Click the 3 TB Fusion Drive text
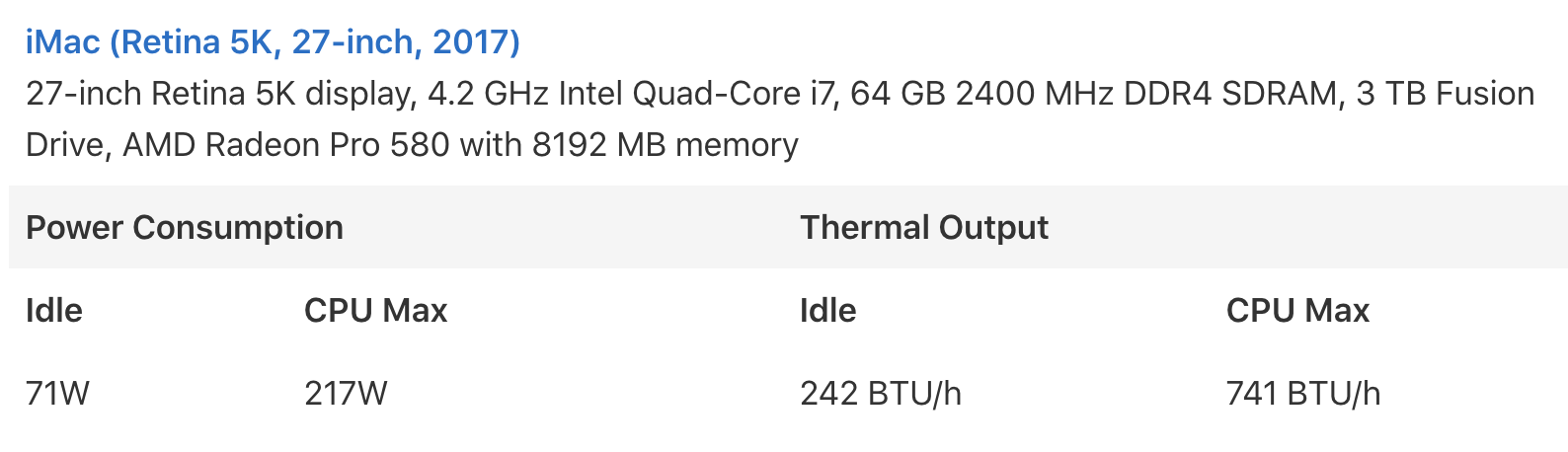Image resolution: width=1568 pixels, height=452 pixels. 1446,94
